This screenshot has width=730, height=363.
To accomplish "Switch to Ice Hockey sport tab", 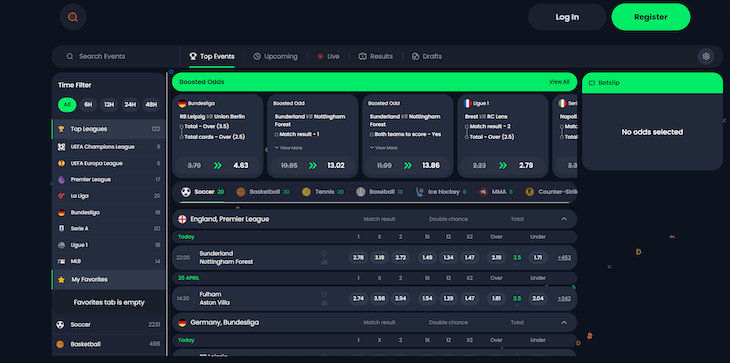I will pyautogui.click(x=440, y=192).
